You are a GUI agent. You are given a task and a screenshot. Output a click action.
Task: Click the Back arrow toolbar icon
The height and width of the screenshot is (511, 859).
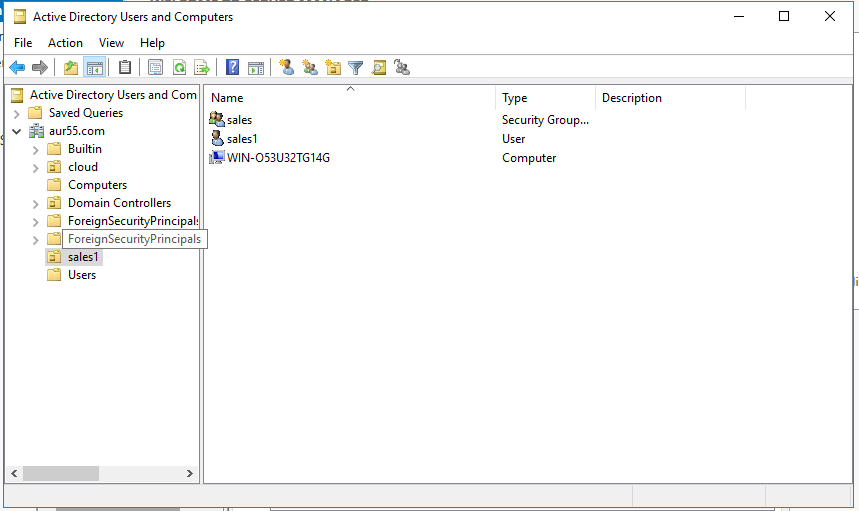point(18,67)
